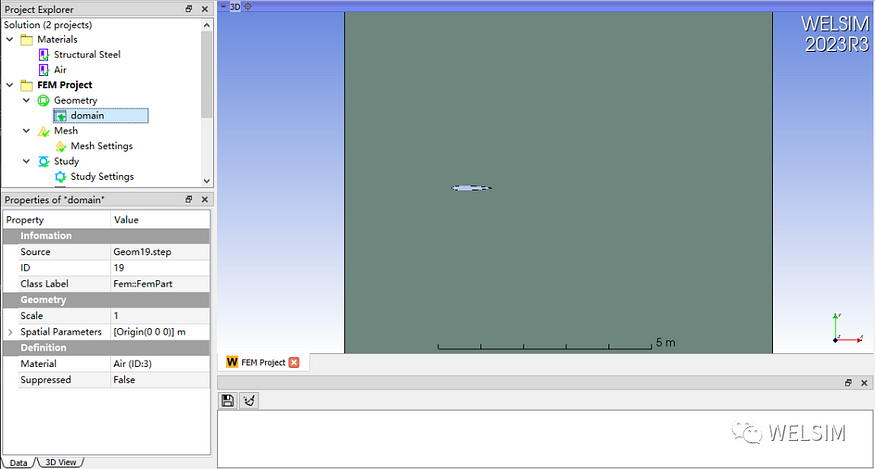Click the crosshair icon in 3D view header

click(x=248, y=6)
